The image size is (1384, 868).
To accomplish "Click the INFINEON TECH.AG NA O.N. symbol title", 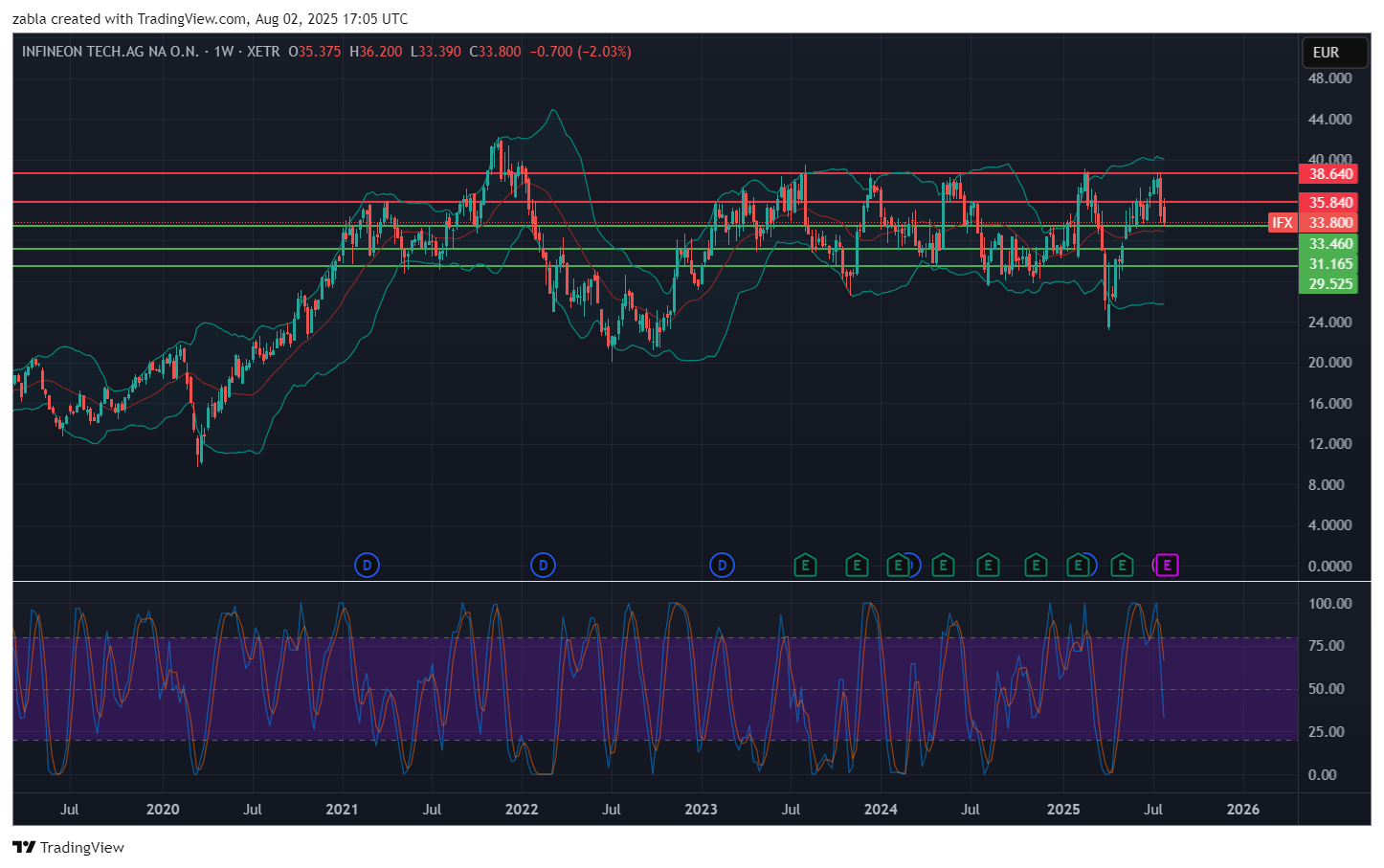I will coord(110,52).
